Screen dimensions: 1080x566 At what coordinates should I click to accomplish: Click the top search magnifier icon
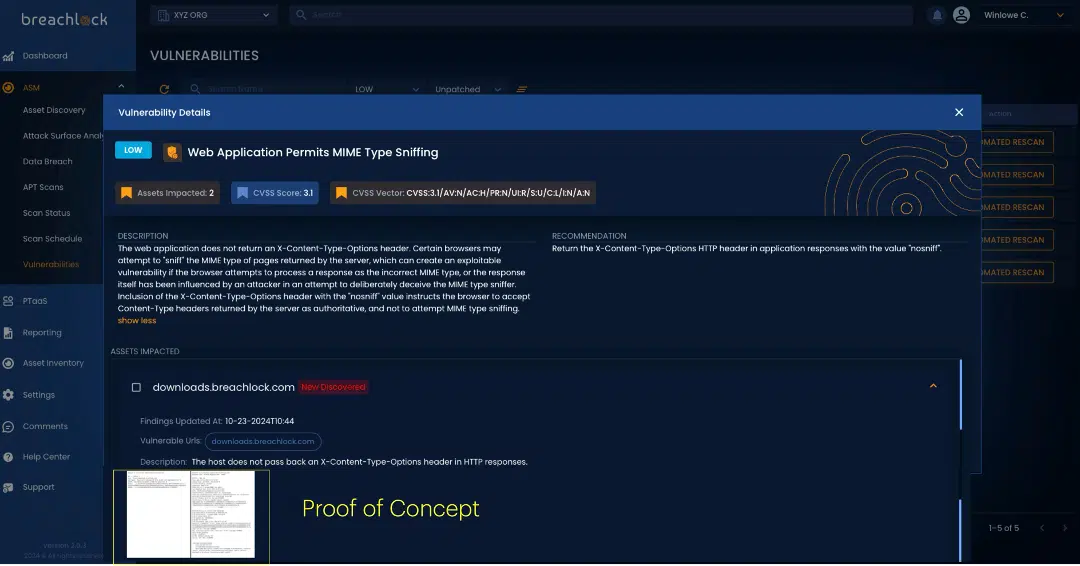pos(301,14)
